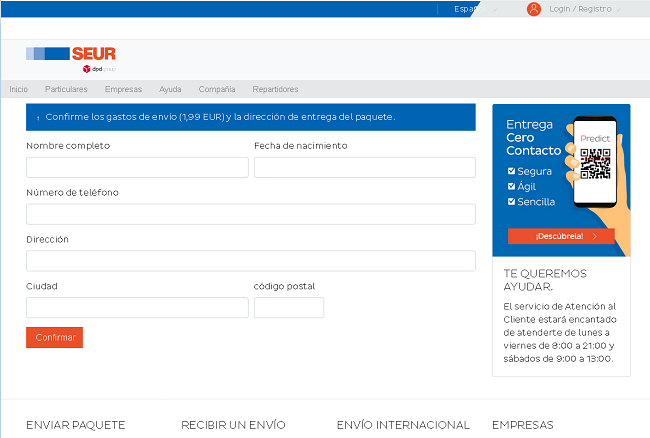Toggle the Segura checkbox
Image resolution: width=650 pixels, height=438 pixels.
click(512, 171)
